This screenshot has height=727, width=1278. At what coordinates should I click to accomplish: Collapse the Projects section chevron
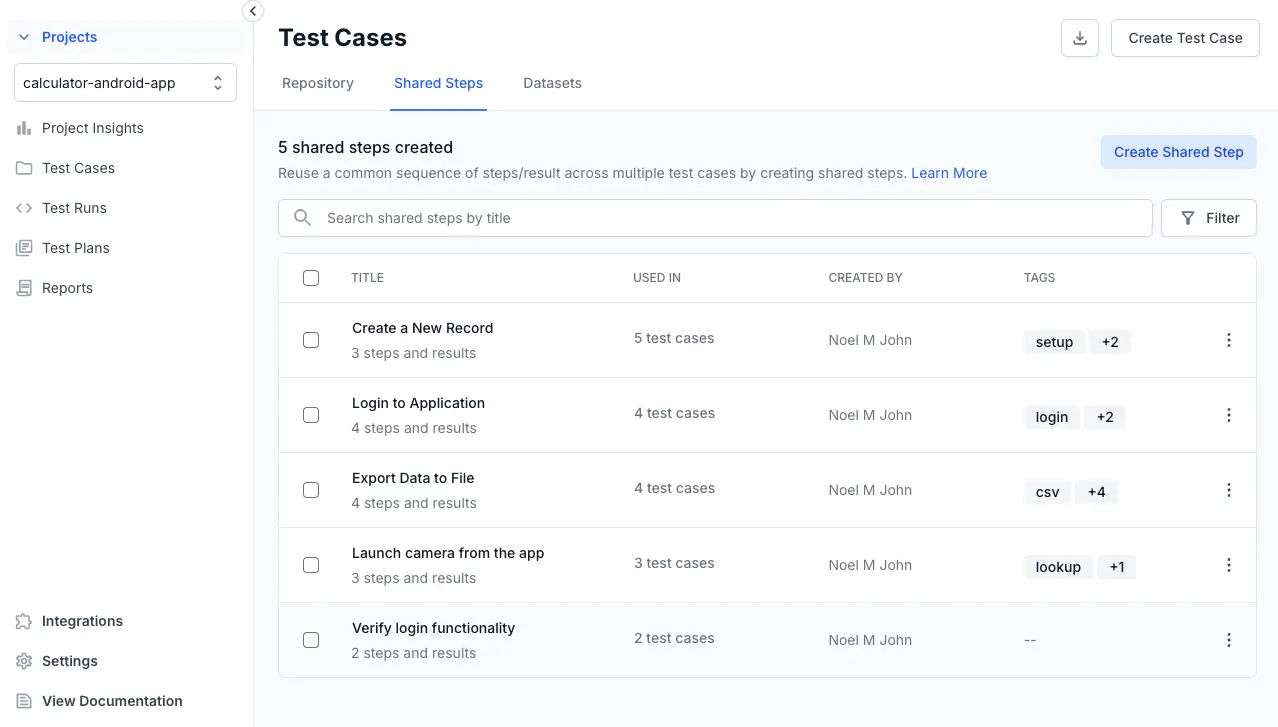click(24, 37)
